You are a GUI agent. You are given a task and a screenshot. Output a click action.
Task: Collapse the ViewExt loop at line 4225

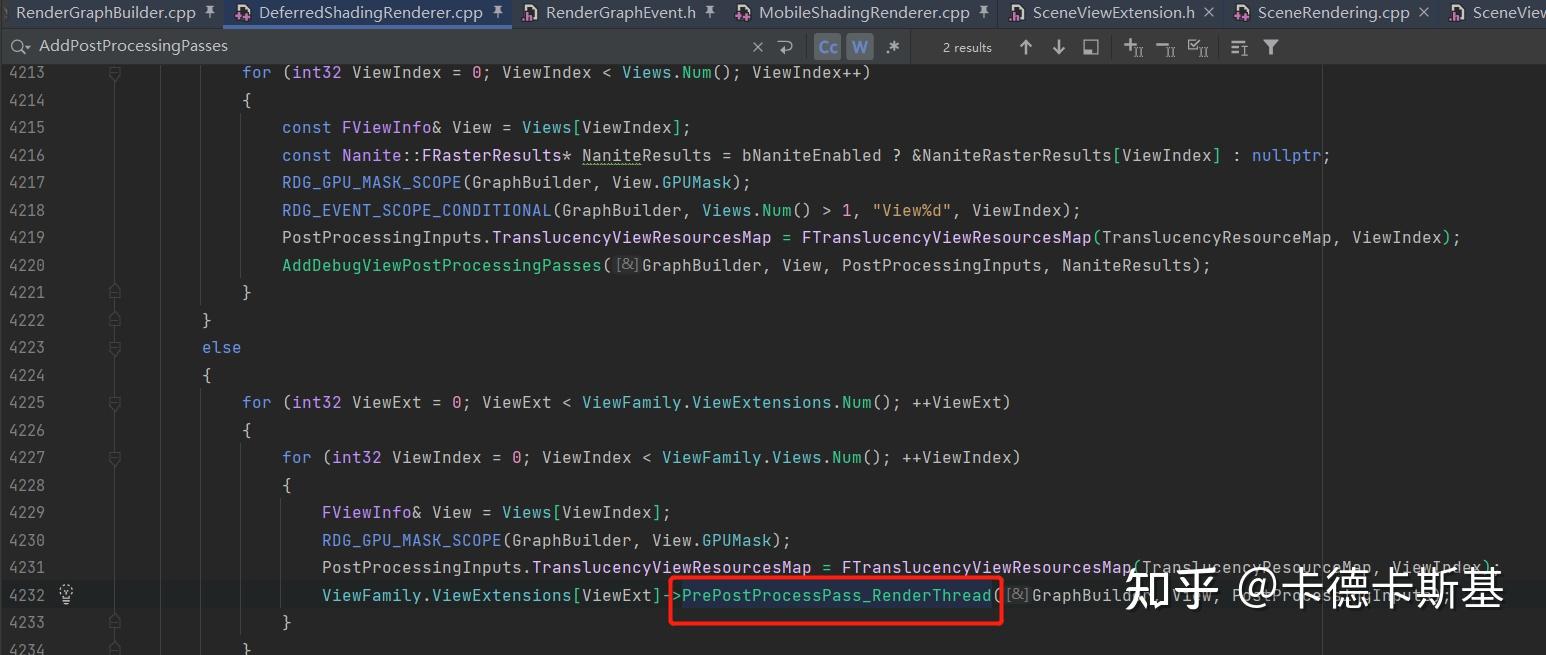click(x=115, y=402)
